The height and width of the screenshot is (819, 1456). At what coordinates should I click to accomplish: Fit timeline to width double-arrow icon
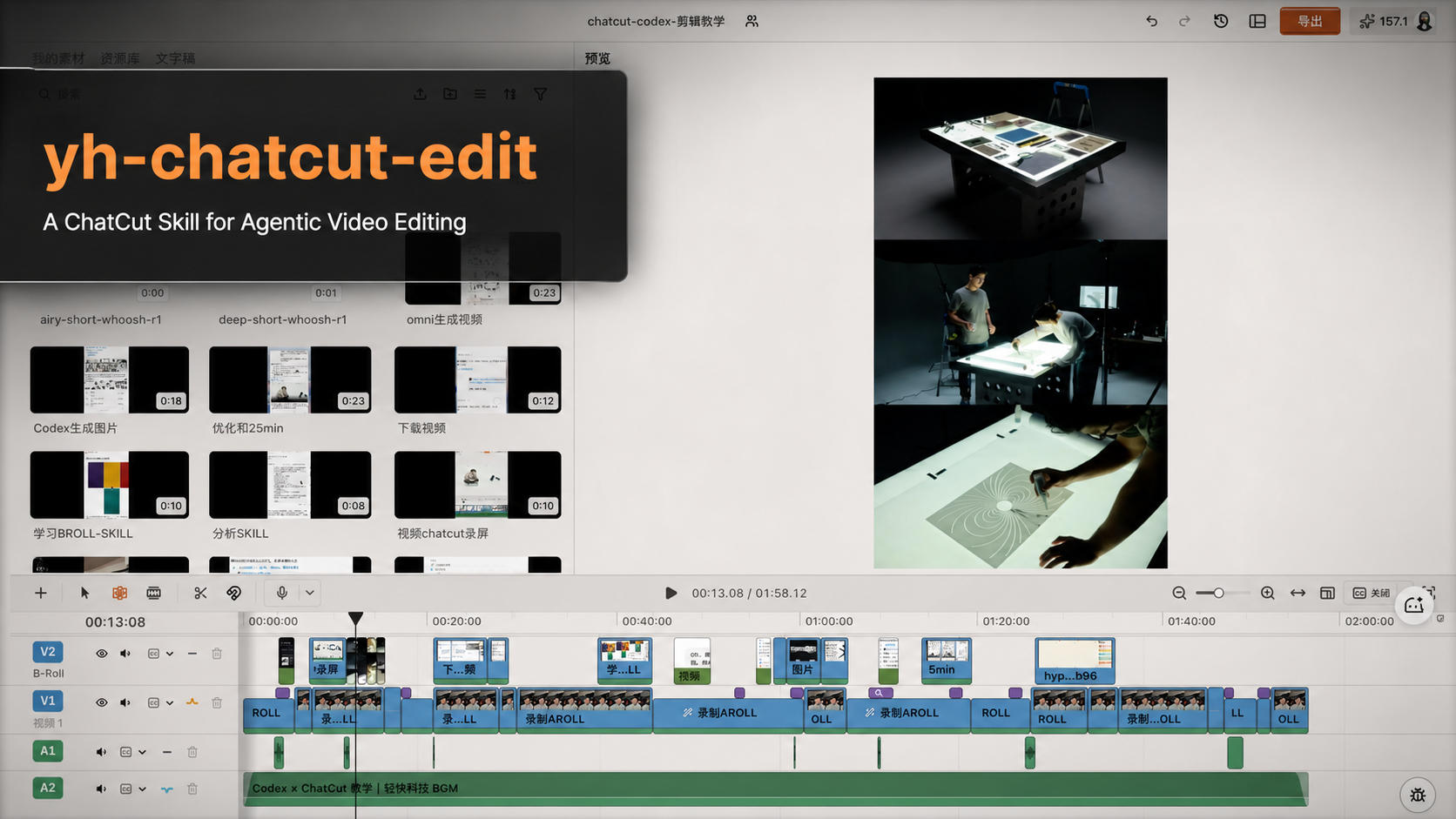pos(1298,593)
